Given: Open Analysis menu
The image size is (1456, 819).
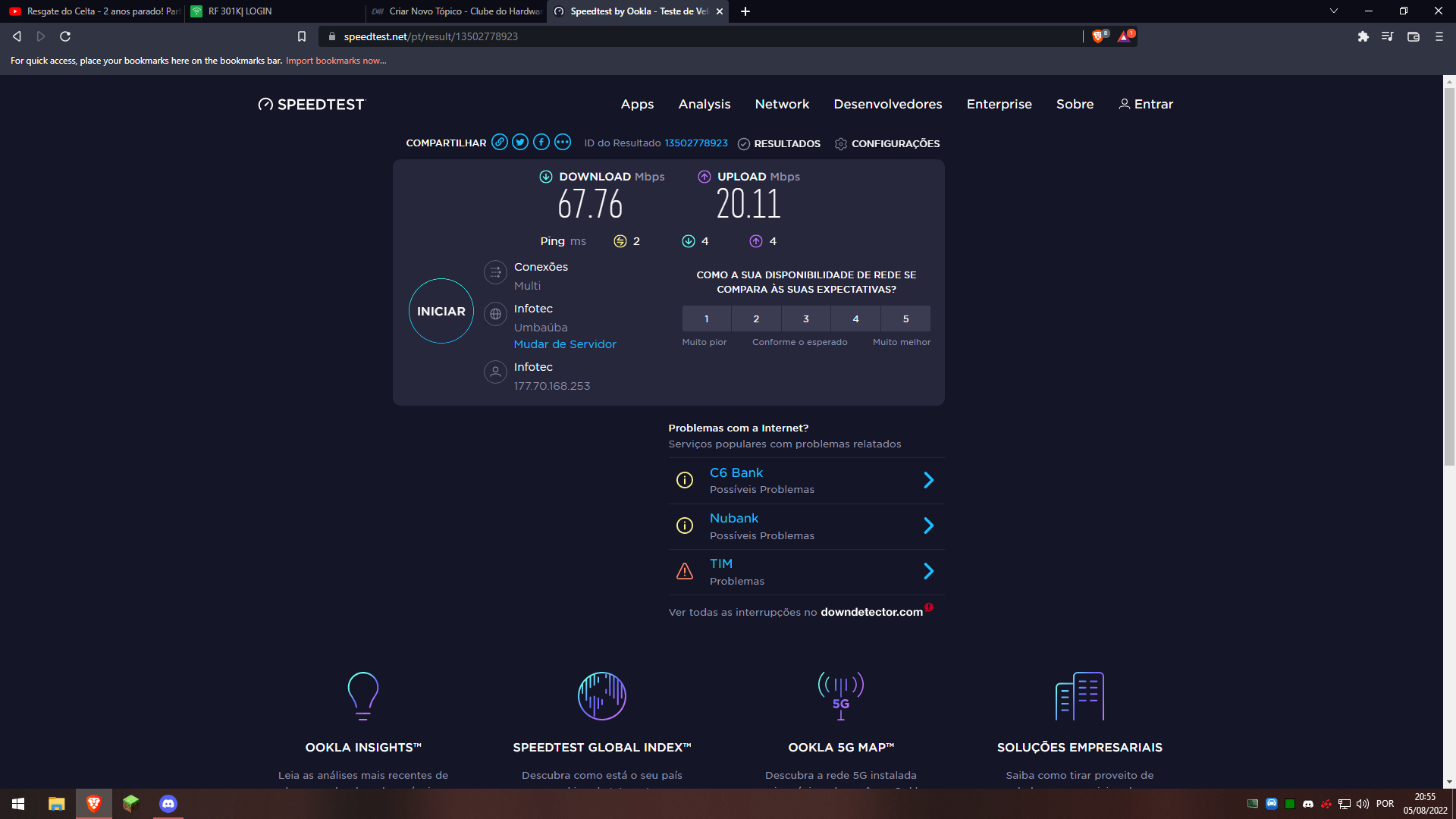Looking at the screenshot, I should pos(704,105).
